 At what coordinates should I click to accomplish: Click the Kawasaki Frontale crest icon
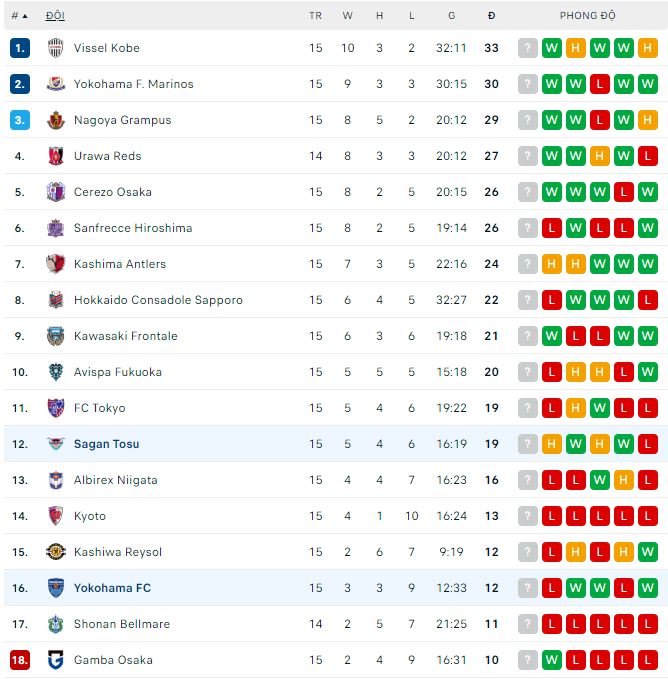click(x=56, y=336)
